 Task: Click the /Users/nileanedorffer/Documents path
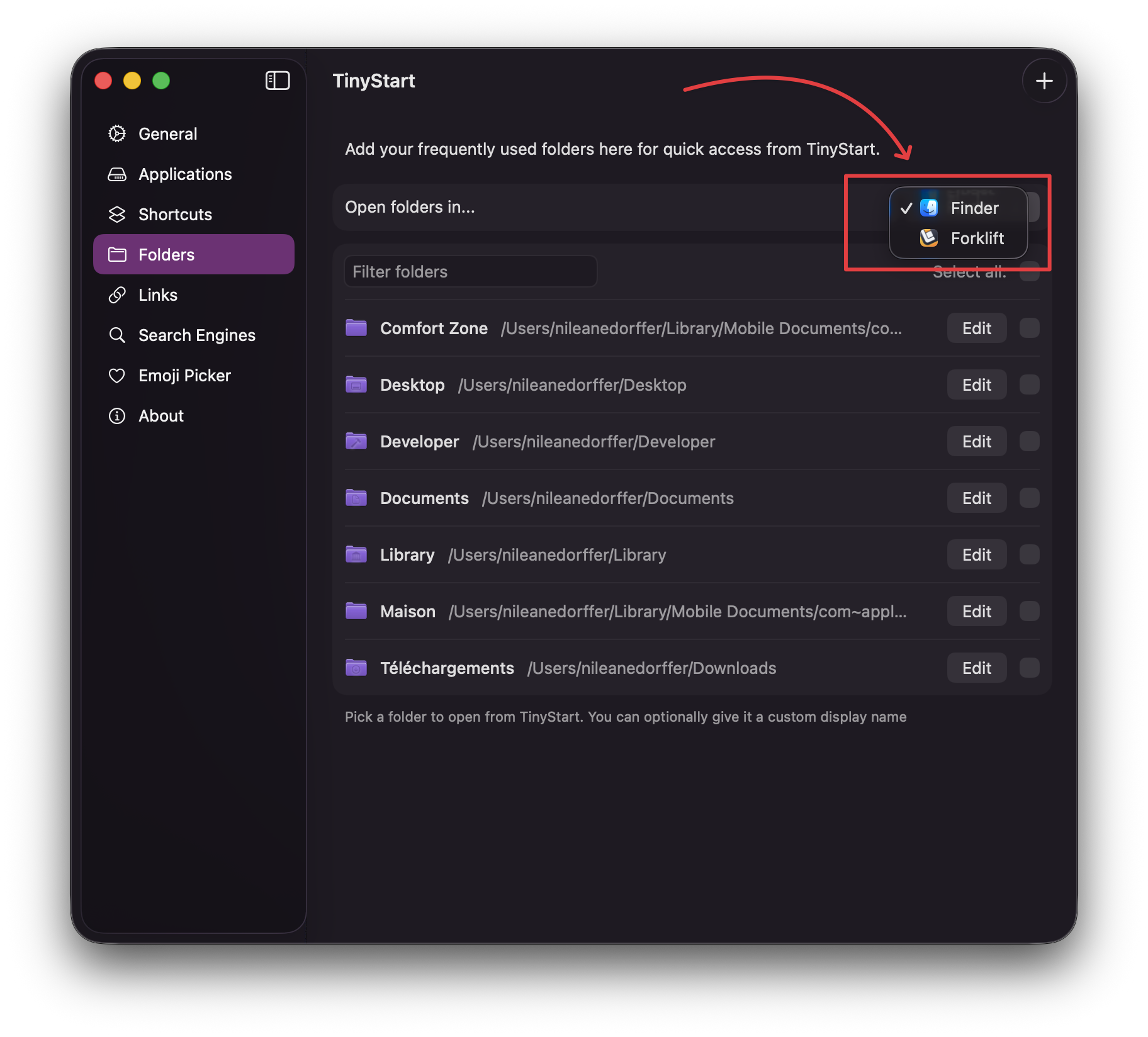pyautogui.click(x=608, y=498)
